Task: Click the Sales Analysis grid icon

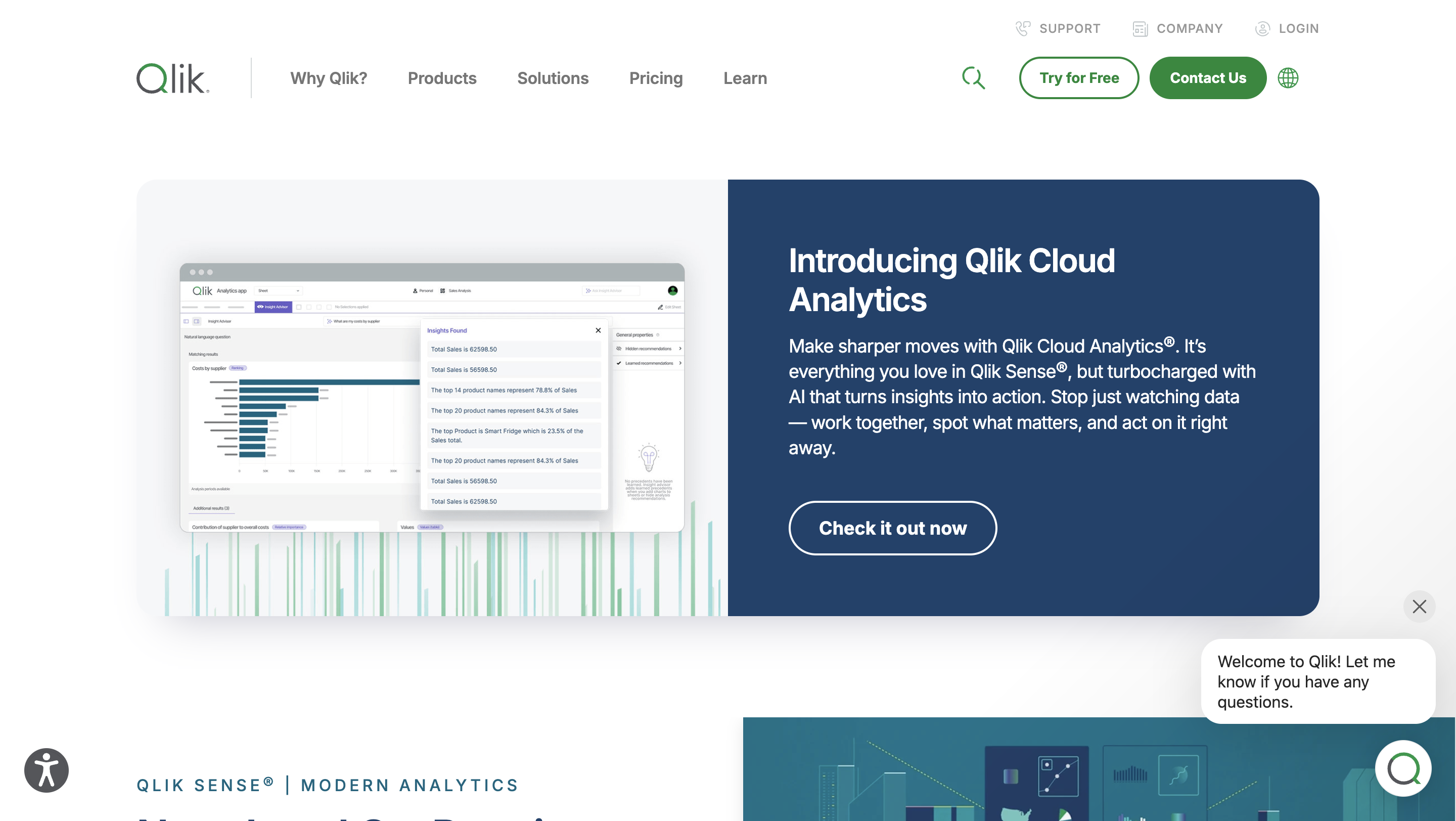Action: click(x=442, y=291)
